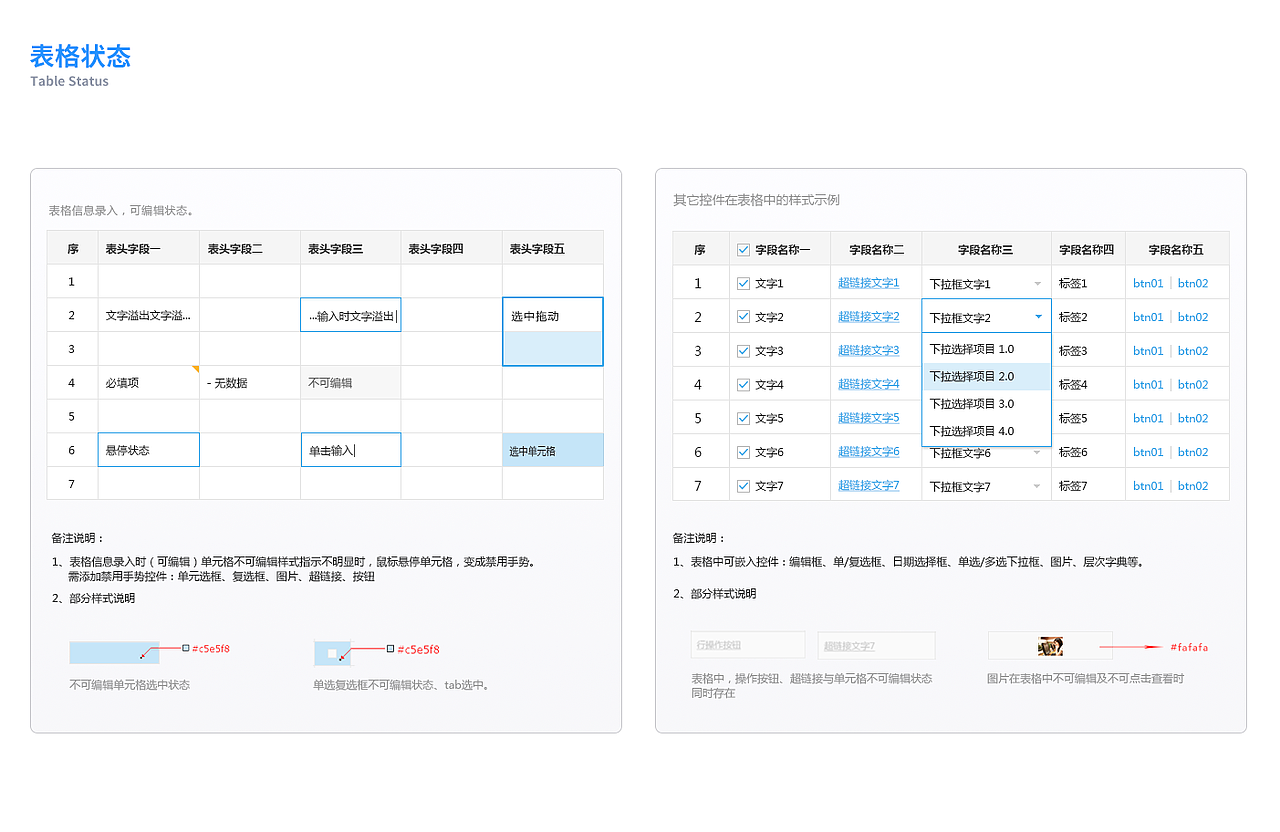Image resolution: width=1280 pixels, height=832 pixels.
Task: Click the - 无数据 cell
Action: pos(250,383)
